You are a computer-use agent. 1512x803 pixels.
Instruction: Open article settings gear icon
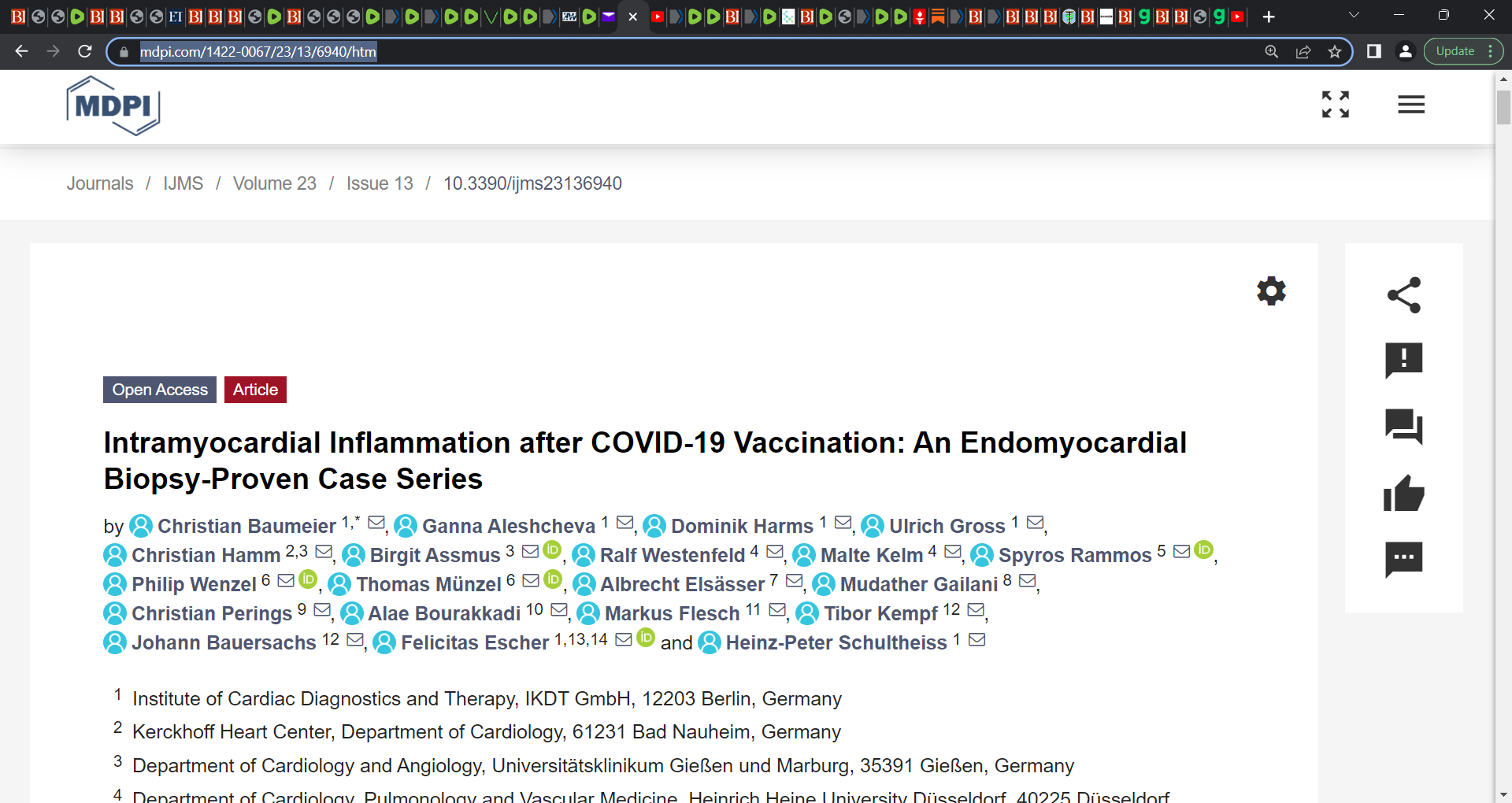[1271, 291]
